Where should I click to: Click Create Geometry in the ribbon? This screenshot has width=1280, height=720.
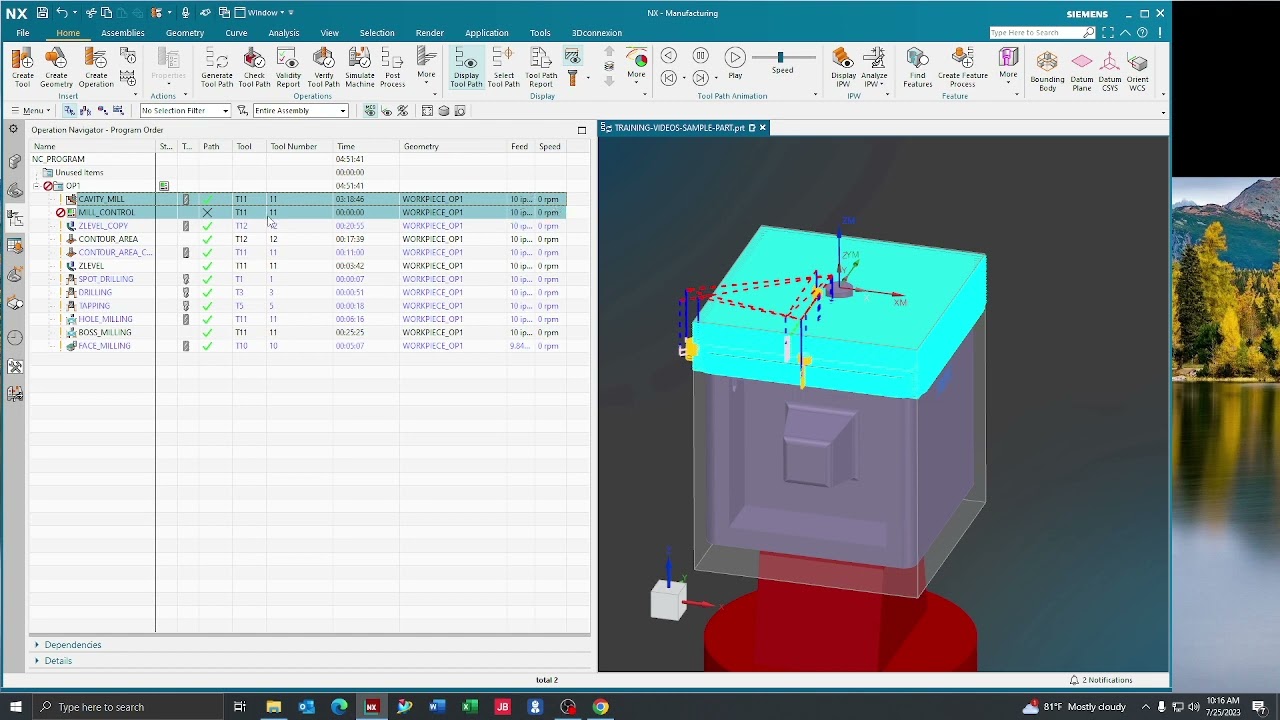point(56,67)
